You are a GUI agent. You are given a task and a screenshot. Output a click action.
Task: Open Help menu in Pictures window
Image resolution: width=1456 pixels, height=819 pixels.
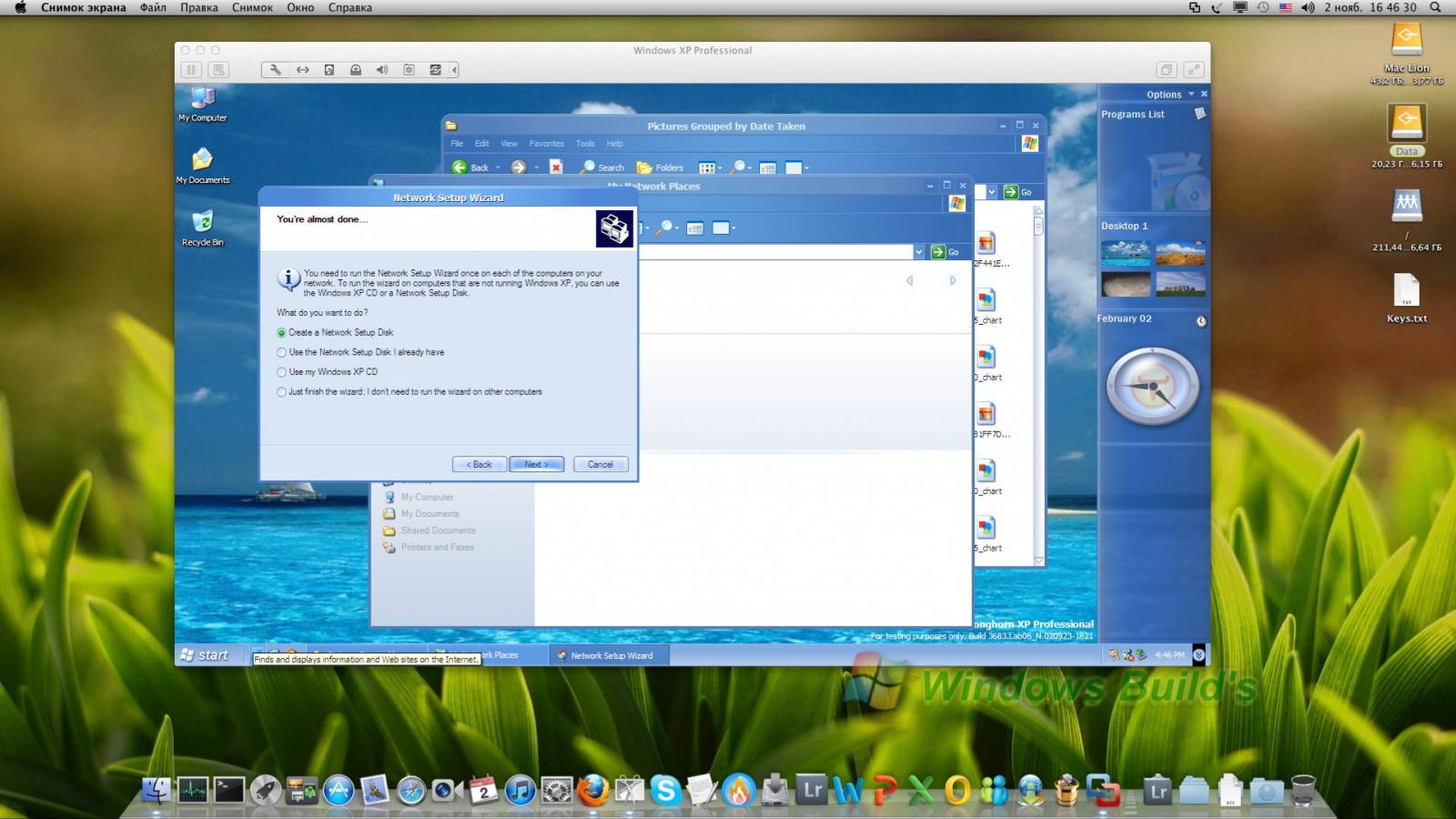pos(615,144)
